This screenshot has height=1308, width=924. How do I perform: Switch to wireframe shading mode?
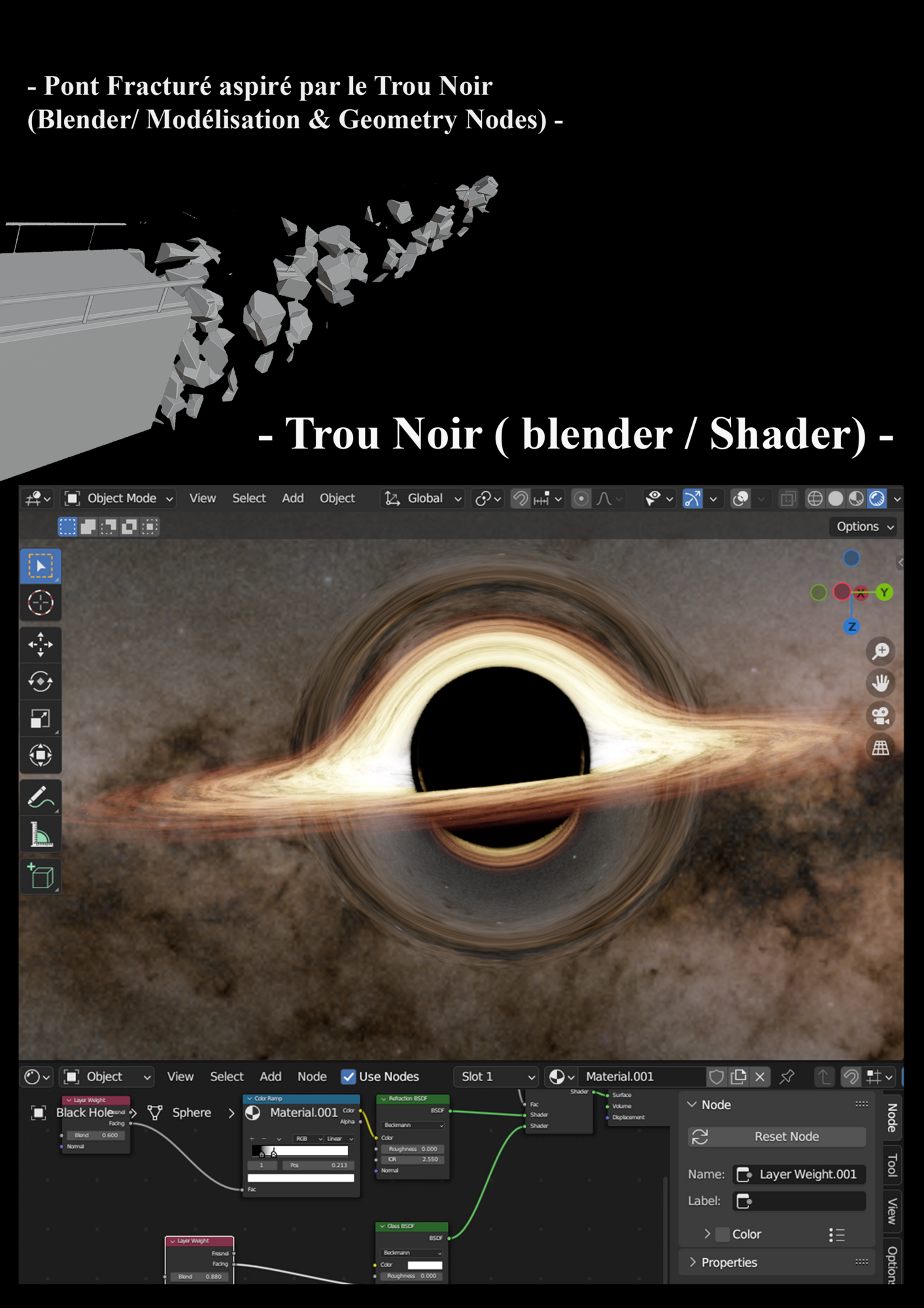pyautogui.click(x=814, y=499)
